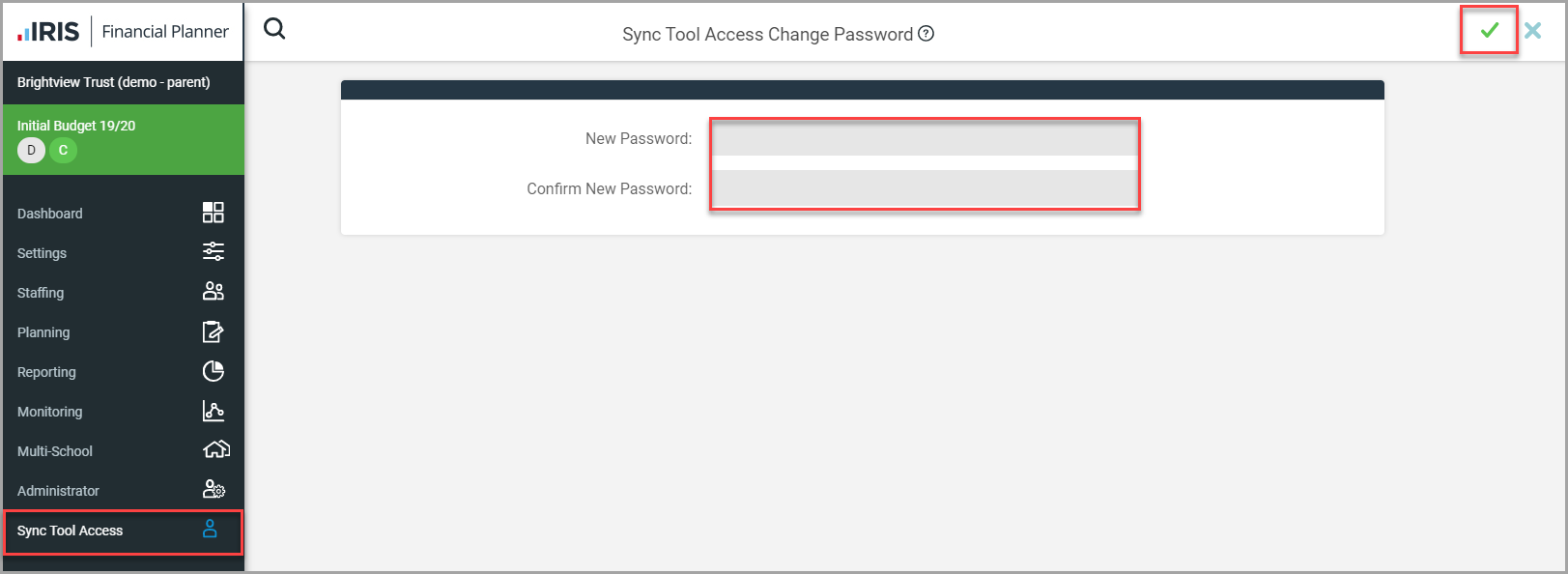Click into the New Password field
This screenshot has width=1568, height=574.
(x=925, y=139)
